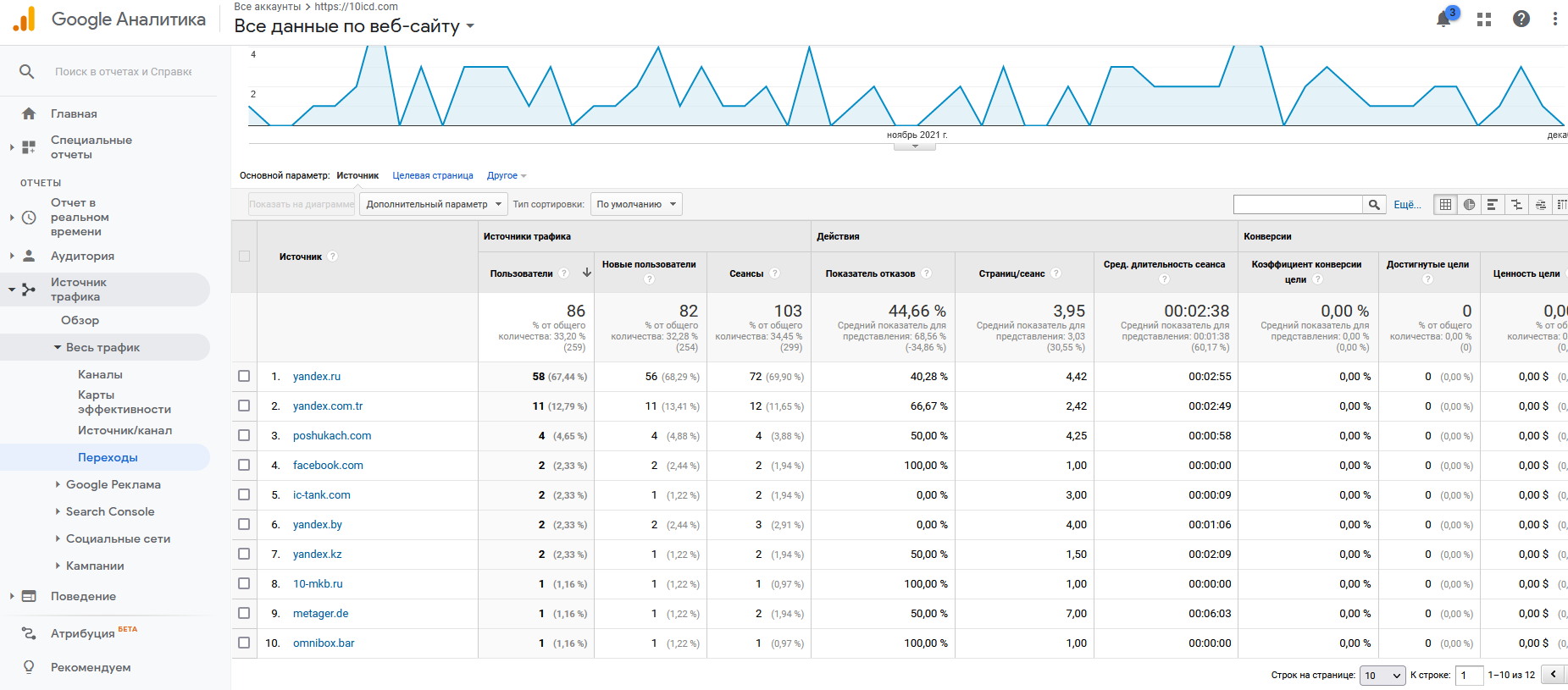
Task: Open the yandex.ru source link
Action: [x=317, y=377]
